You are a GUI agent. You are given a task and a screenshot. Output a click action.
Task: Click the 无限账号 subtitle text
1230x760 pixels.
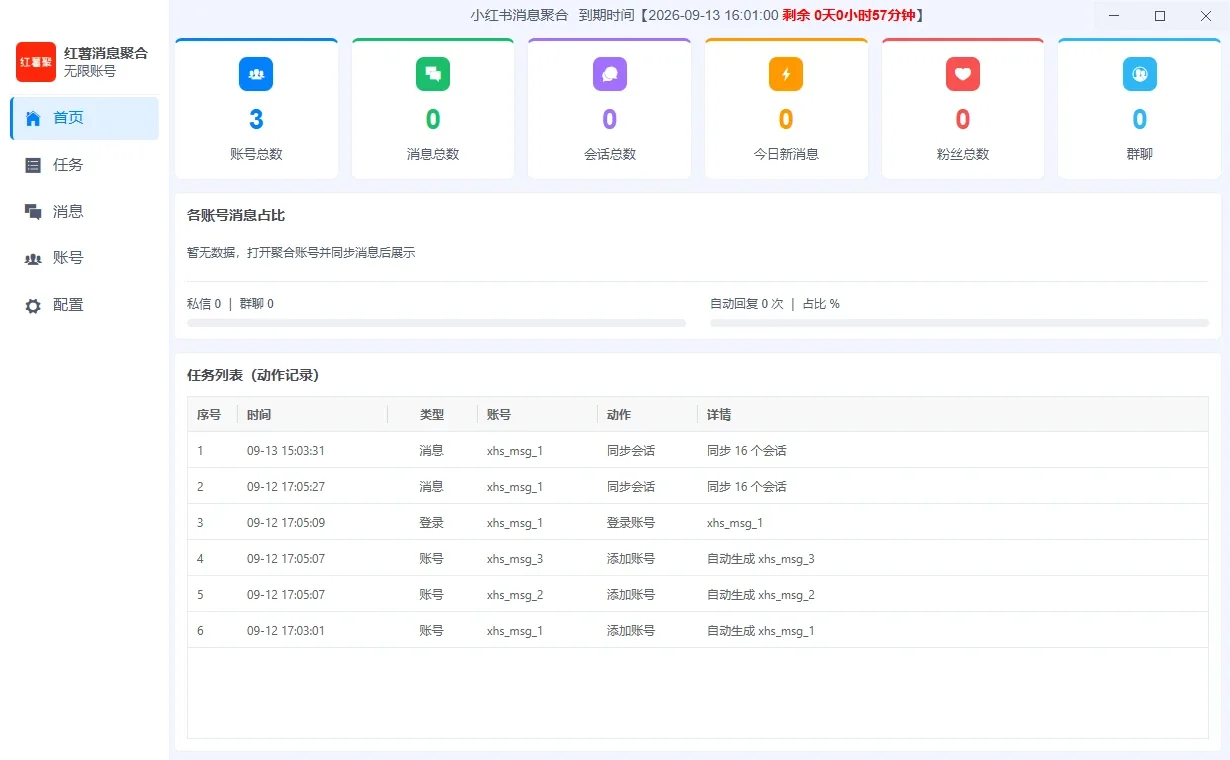[90, 72]
